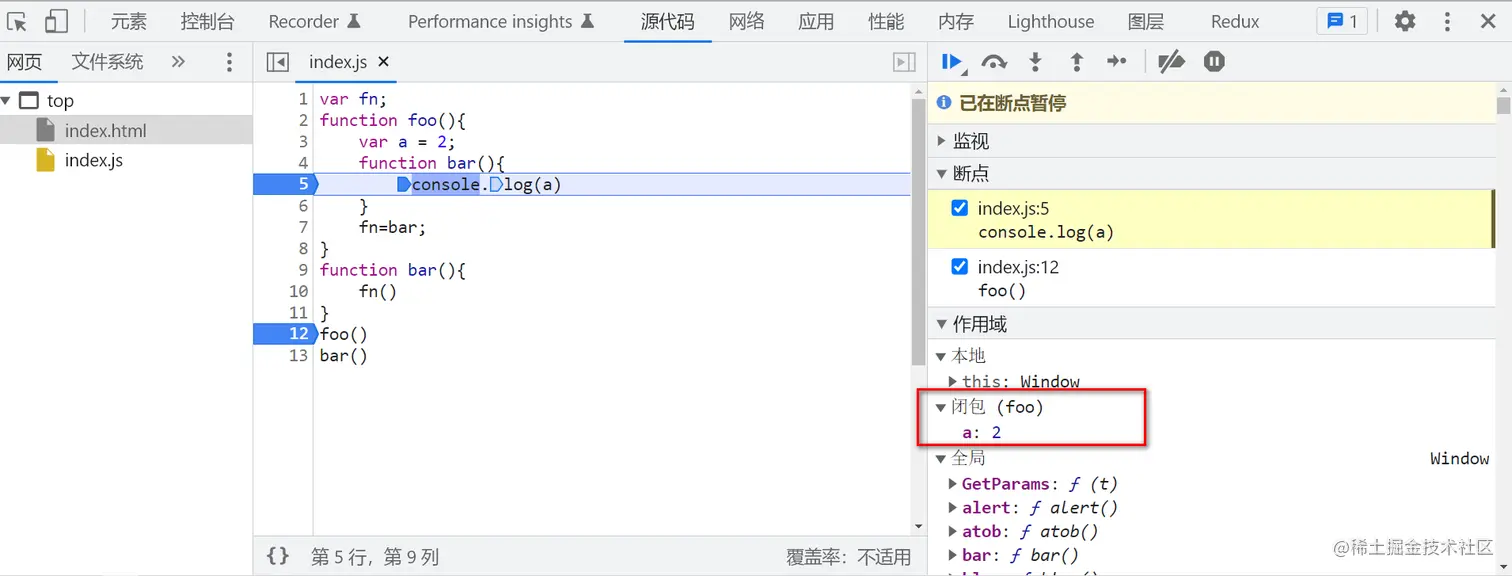Click the fn=bar; code line

(x=392, y=227)
